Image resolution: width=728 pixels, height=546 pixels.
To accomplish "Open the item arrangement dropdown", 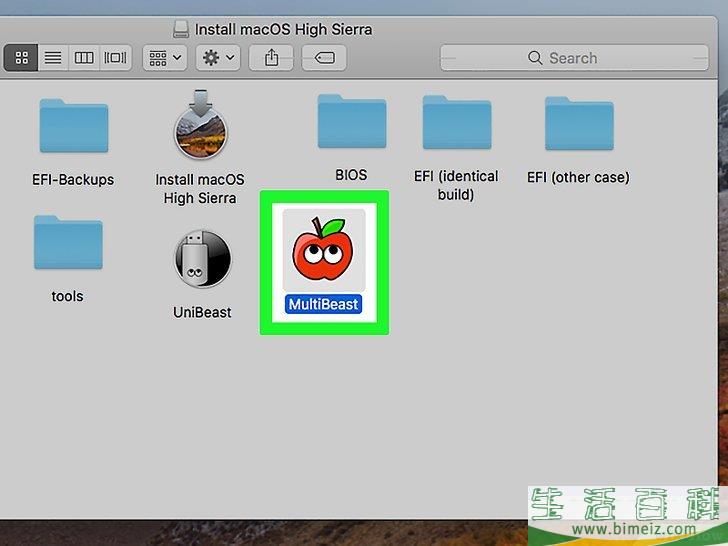I will click(x=165, y=58).
